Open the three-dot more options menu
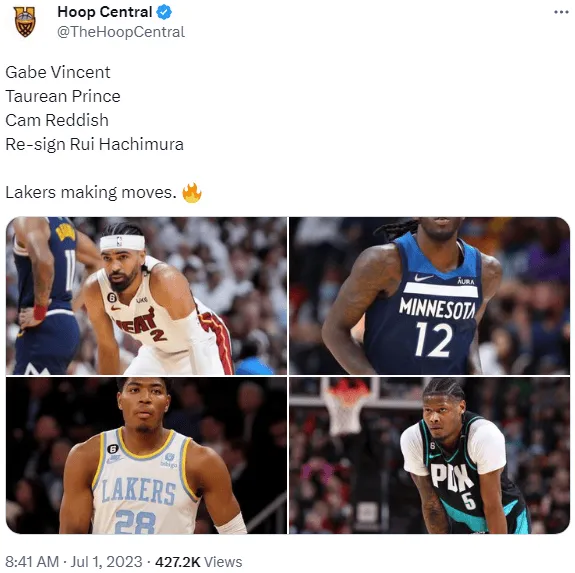Screen dimensions: 575x573 pos(561,12)
